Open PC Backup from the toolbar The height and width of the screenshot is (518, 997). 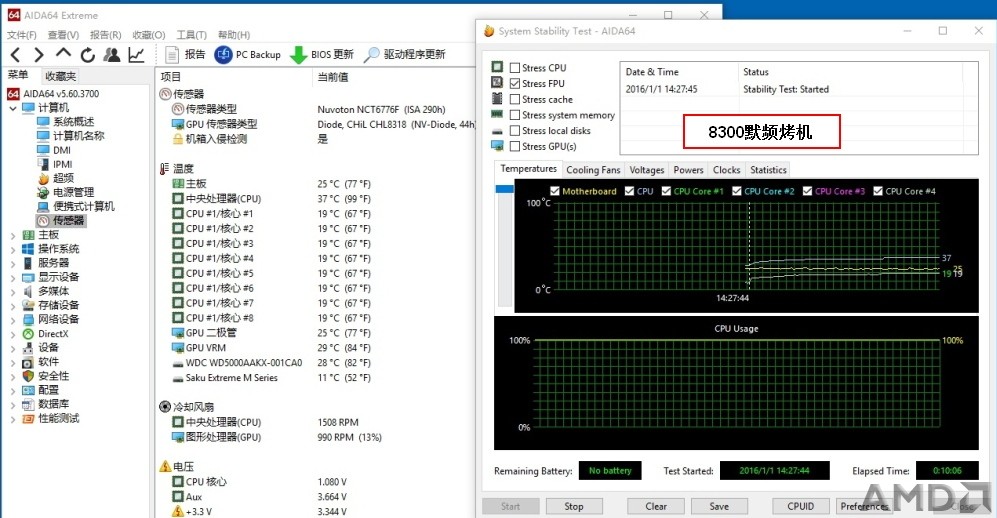[248, 55]
